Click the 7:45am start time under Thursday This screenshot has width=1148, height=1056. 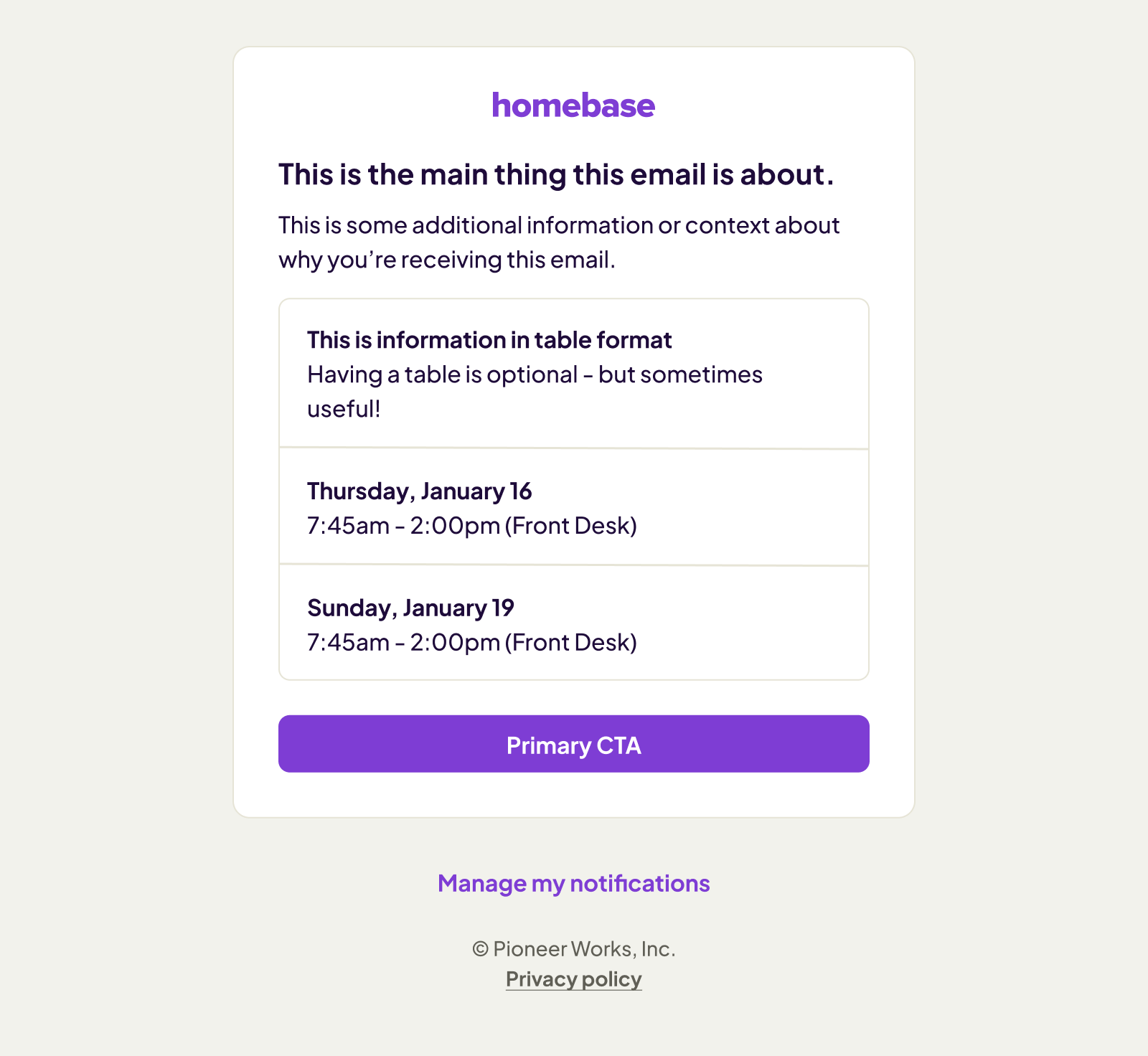coord(348,526)
